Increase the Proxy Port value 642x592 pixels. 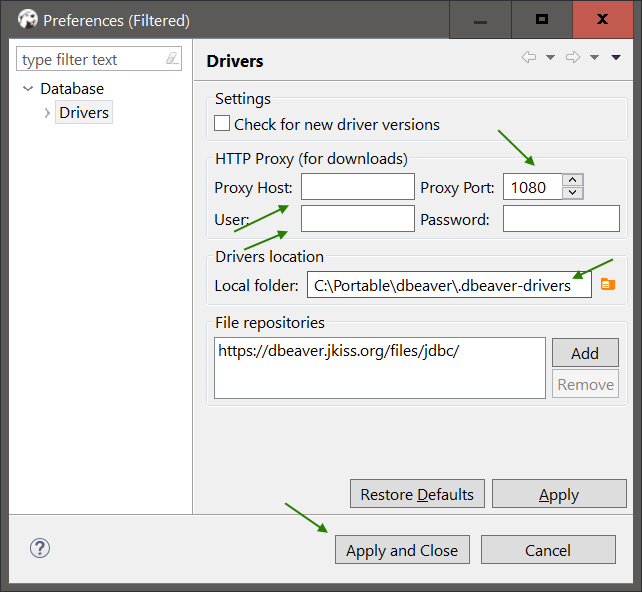(x=573, y=180)
